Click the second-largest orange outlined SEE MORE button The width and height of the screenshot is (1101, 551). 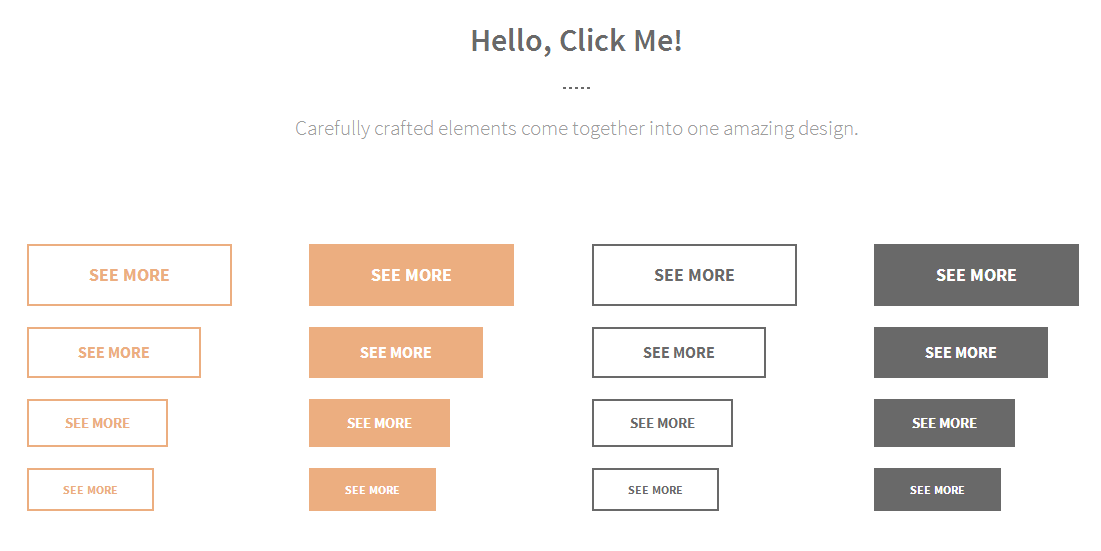[114, 353]
